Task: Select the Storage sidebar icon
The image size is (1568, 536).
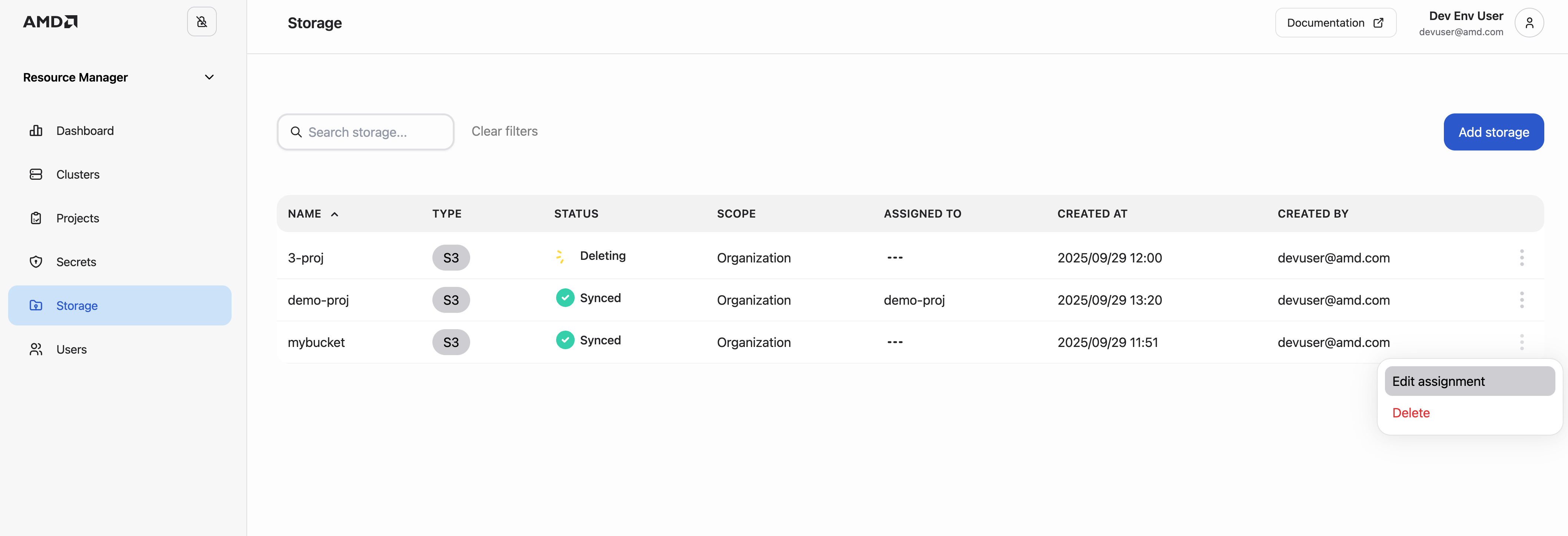Action: (37, 305)
